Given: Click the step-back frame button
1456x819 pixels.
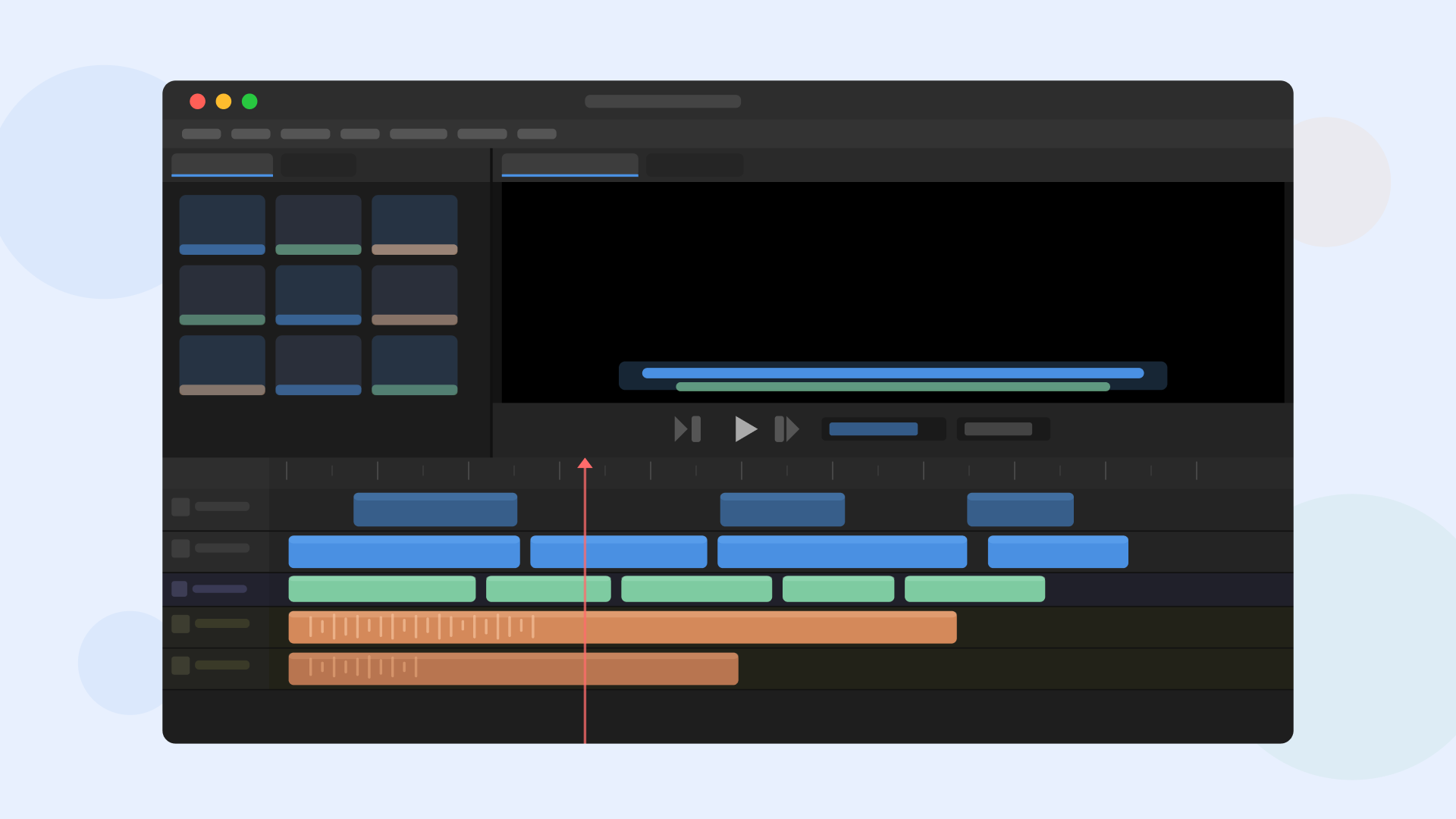Looking at the screenshot, I should (x=687, y=429).
